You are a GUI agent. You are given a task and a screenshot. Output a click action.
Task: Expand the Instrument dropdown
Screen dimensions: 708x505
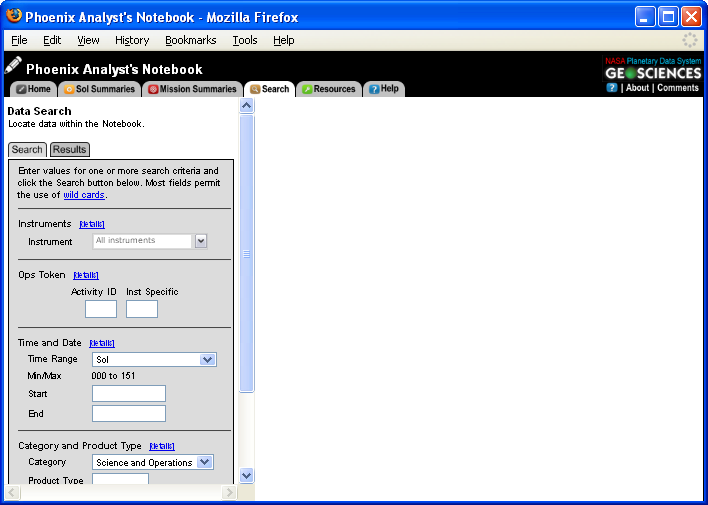pyautogui.click(x=201, y=241)
